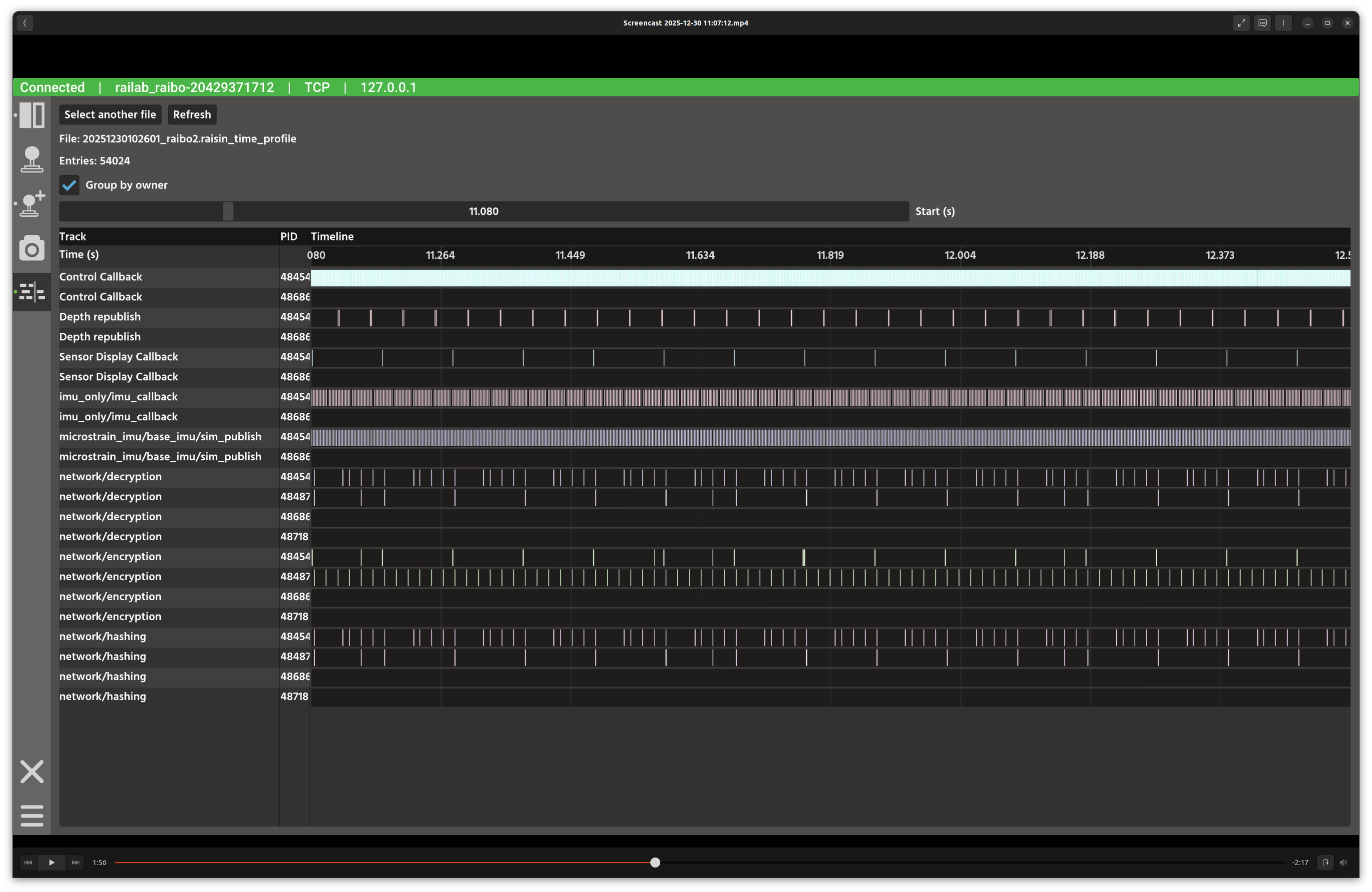The width and height of the screenshot is (1372, 892).
Task: Click the Start (s) slider handle
Action: [228, 211]
